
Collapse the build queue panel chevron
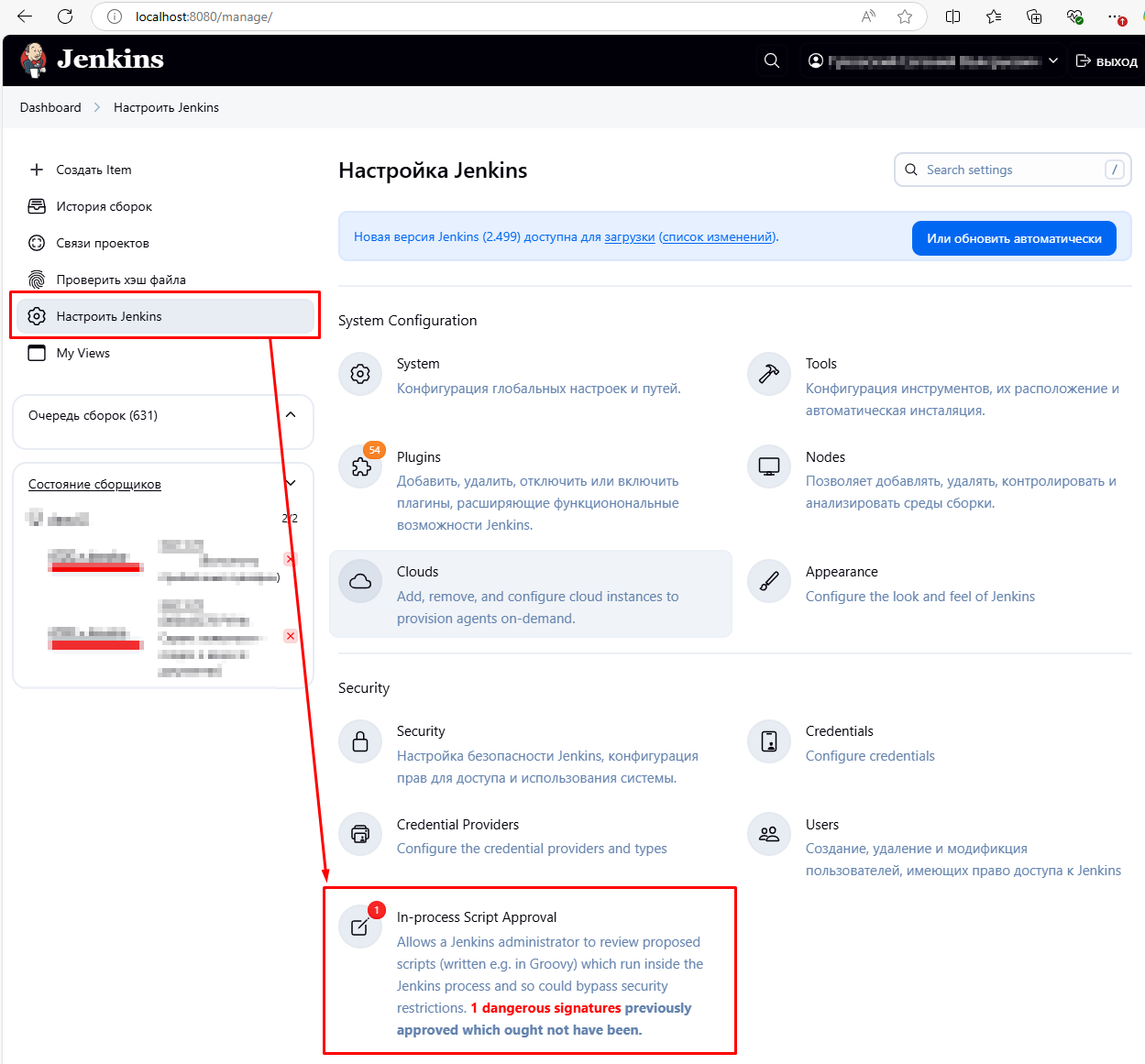tap(291, 415)
